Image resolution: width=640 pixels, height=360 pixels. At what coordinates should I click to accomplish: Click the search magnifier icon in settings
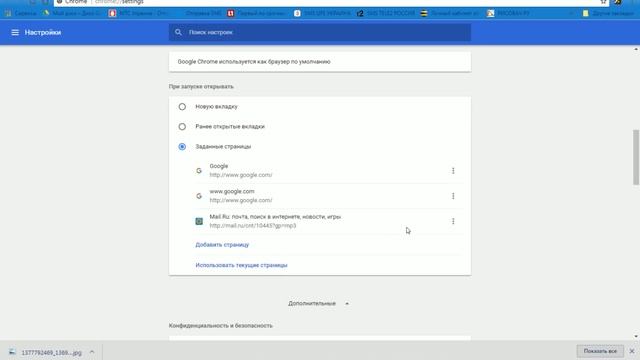(178, 32)
